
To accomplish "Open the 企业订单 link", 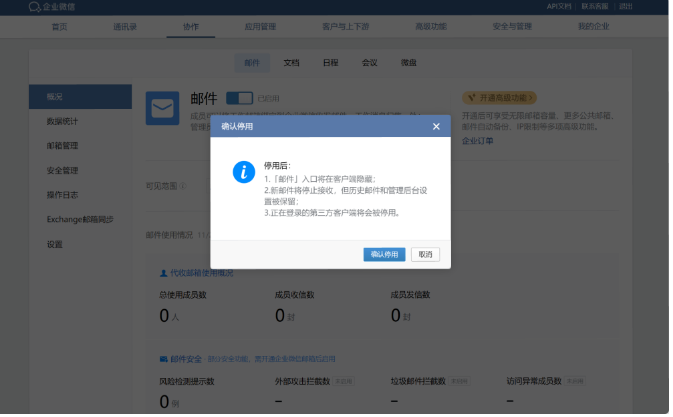I will (x=477, y=141).
